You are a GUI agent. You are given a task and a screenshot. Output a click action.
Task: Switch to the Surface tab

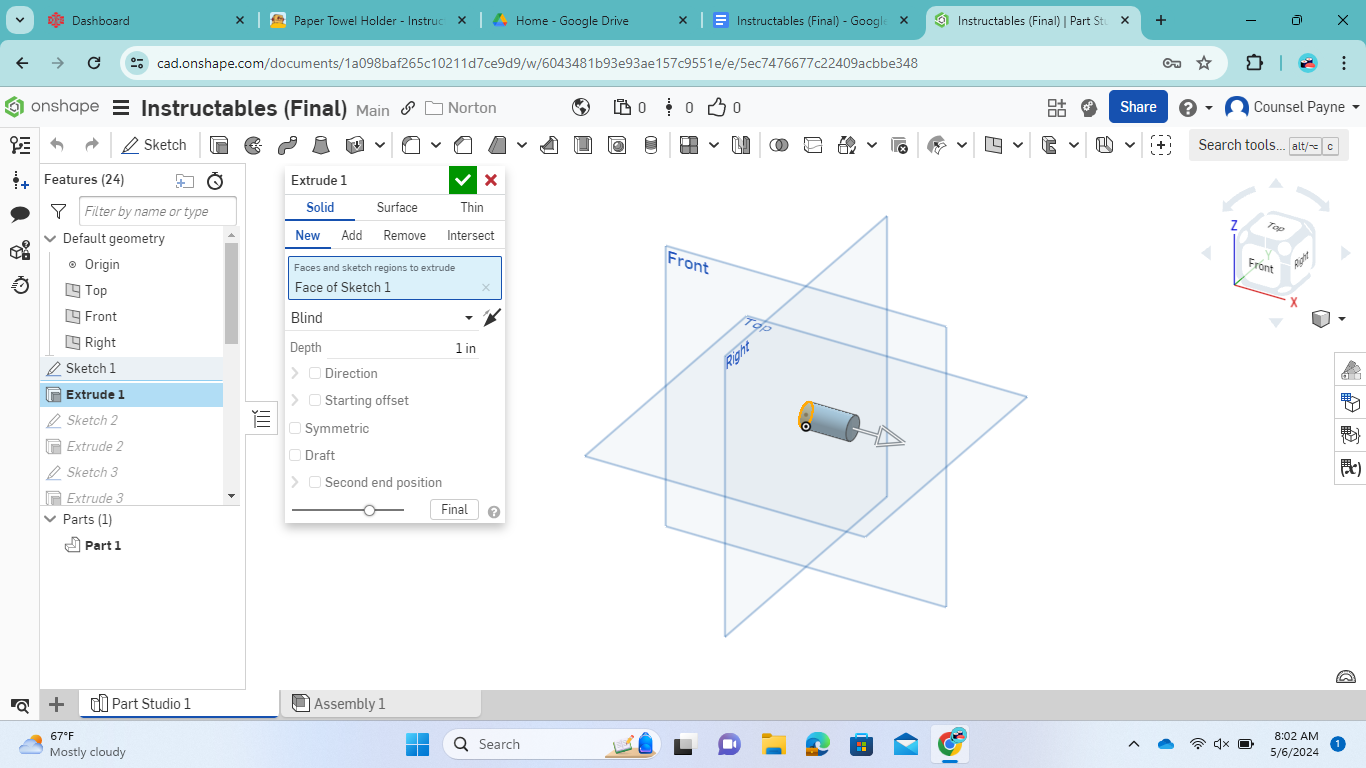tap(397, 207)
